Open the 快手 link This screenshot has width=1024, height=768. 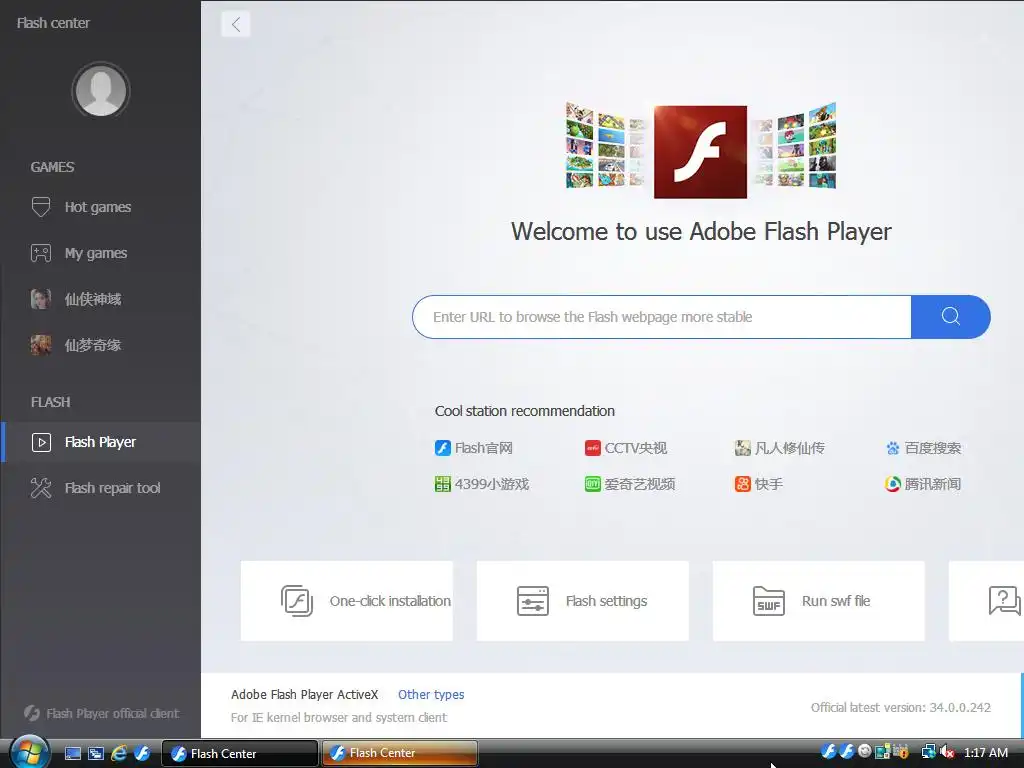(759, 484)
